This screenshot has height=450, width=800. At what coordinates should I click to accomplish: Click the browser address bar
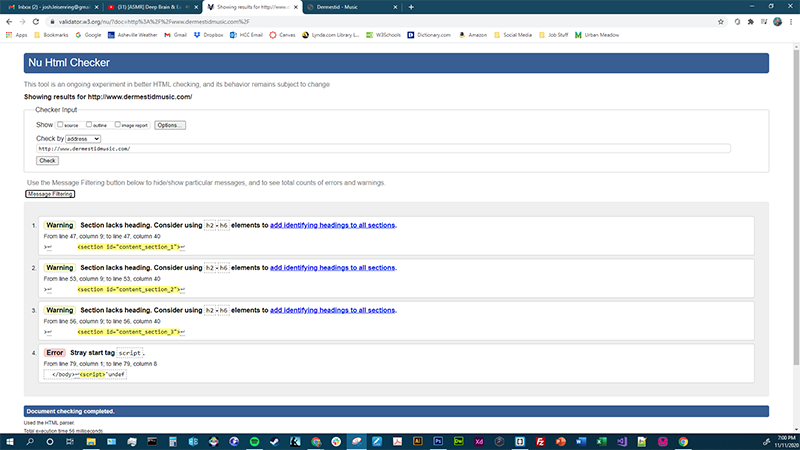point(383,22)
